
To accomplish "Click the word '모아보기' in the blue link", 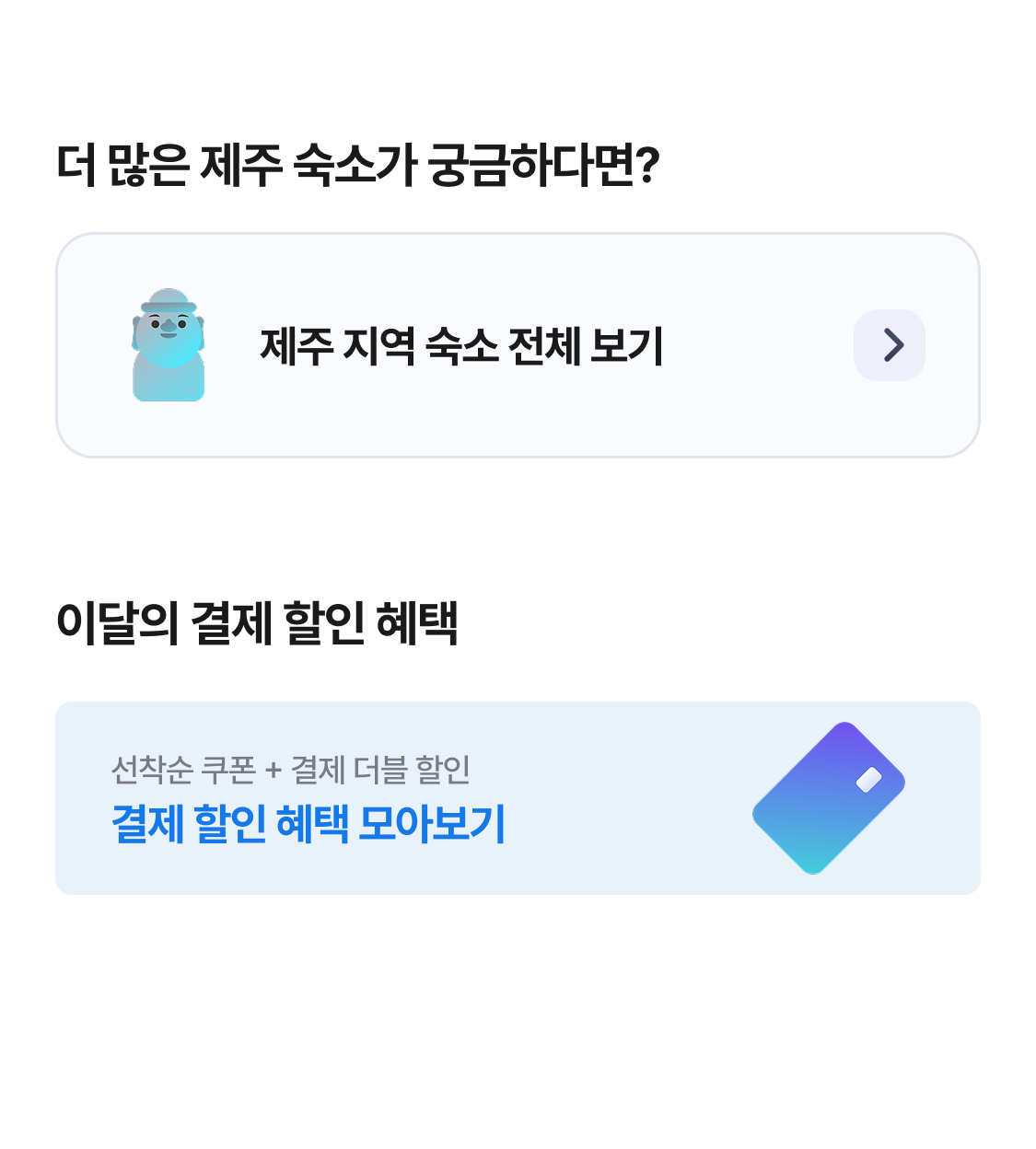I will pyautogui.click(x=432, y=823).
